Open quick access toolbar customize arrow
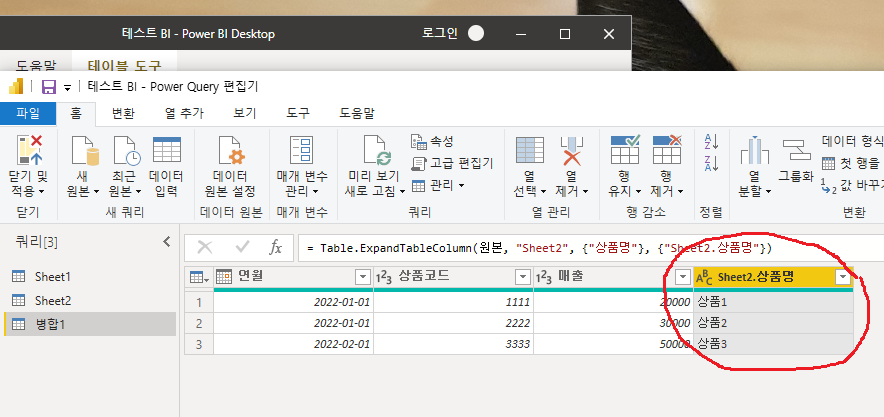 point(68,87)
